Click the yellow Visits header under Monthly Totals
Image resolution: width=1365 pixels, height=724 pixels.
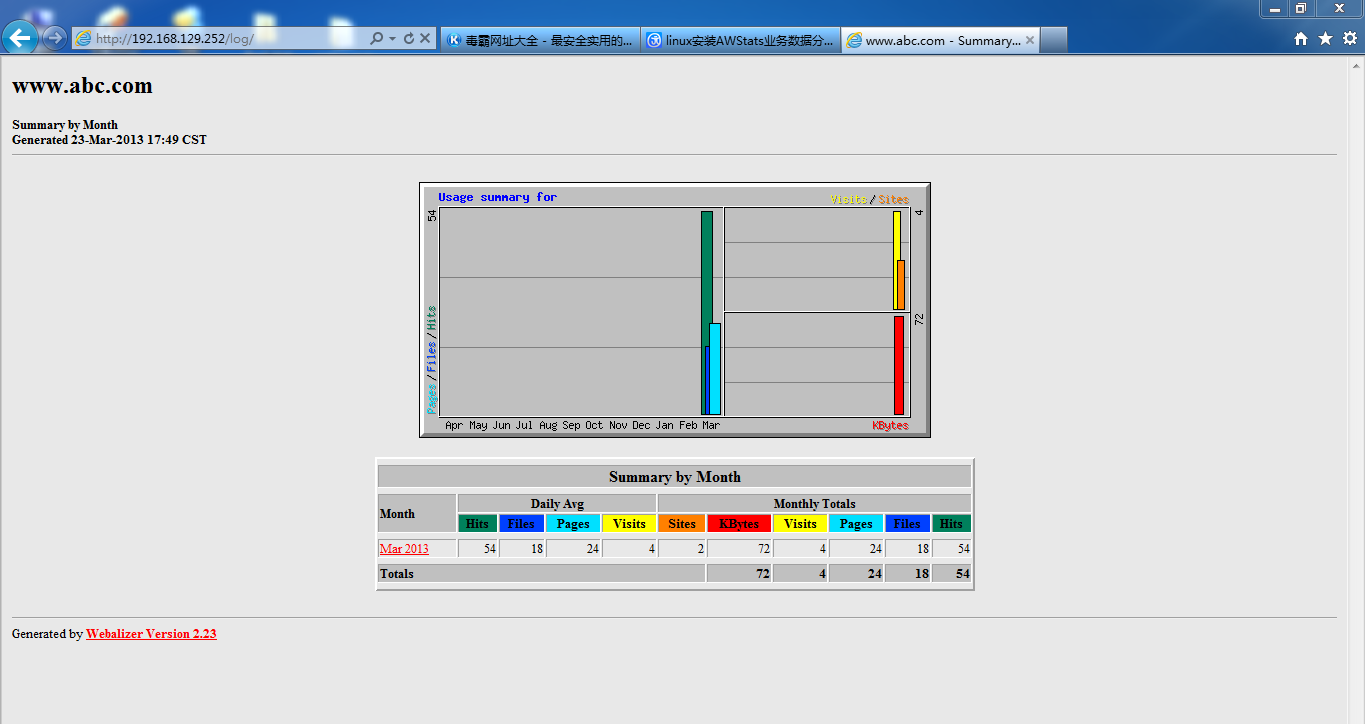click(800, 523)
